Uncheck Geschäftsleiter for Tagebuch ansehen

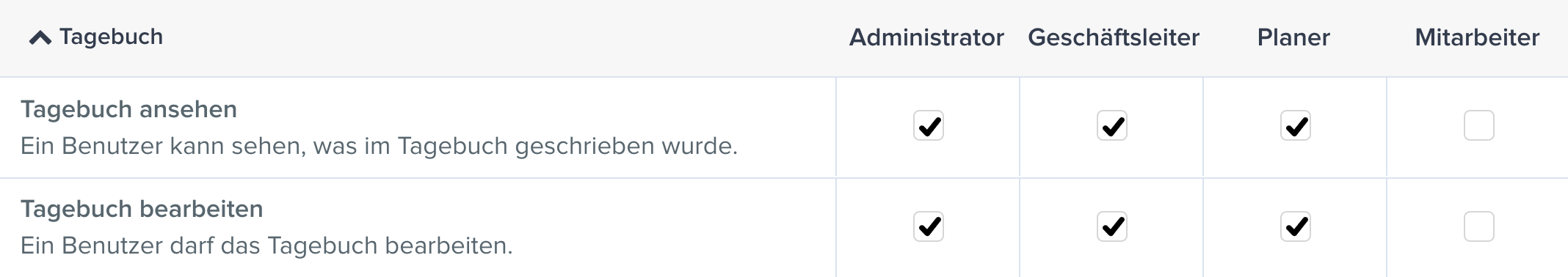point(1111,125)
